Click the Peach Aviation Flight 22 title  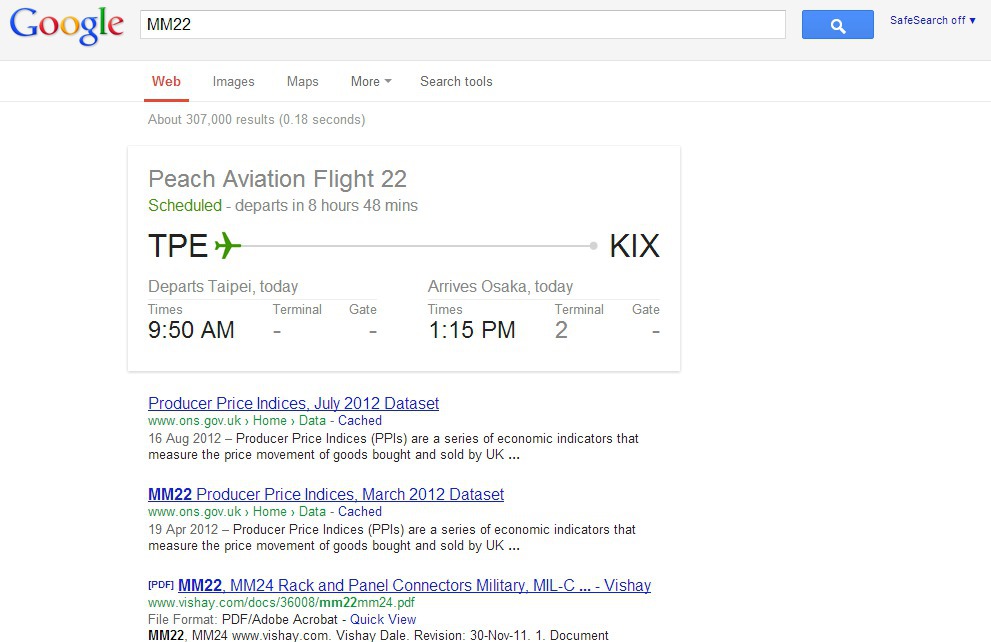pos(277,180)
